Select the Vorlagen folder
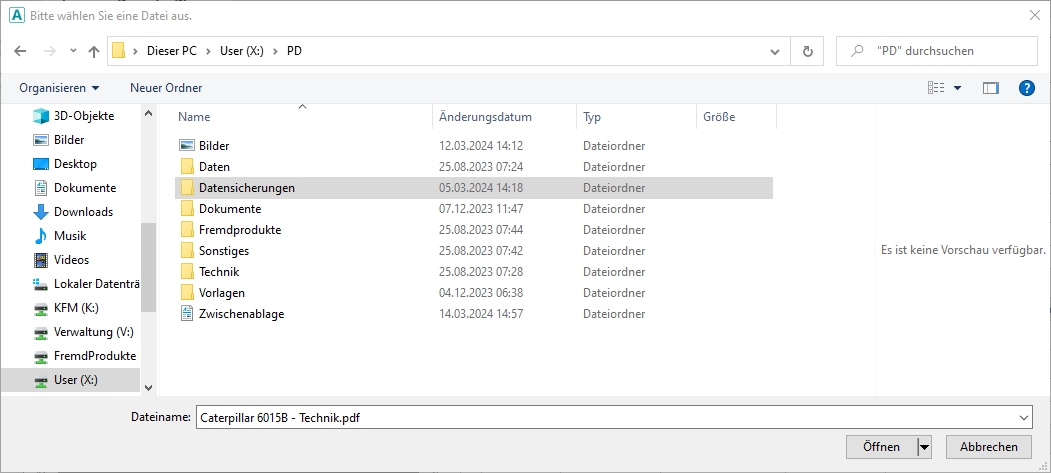Image resolution: width=1051 pixels, height=473 pixels. click(x=222, y=293)
